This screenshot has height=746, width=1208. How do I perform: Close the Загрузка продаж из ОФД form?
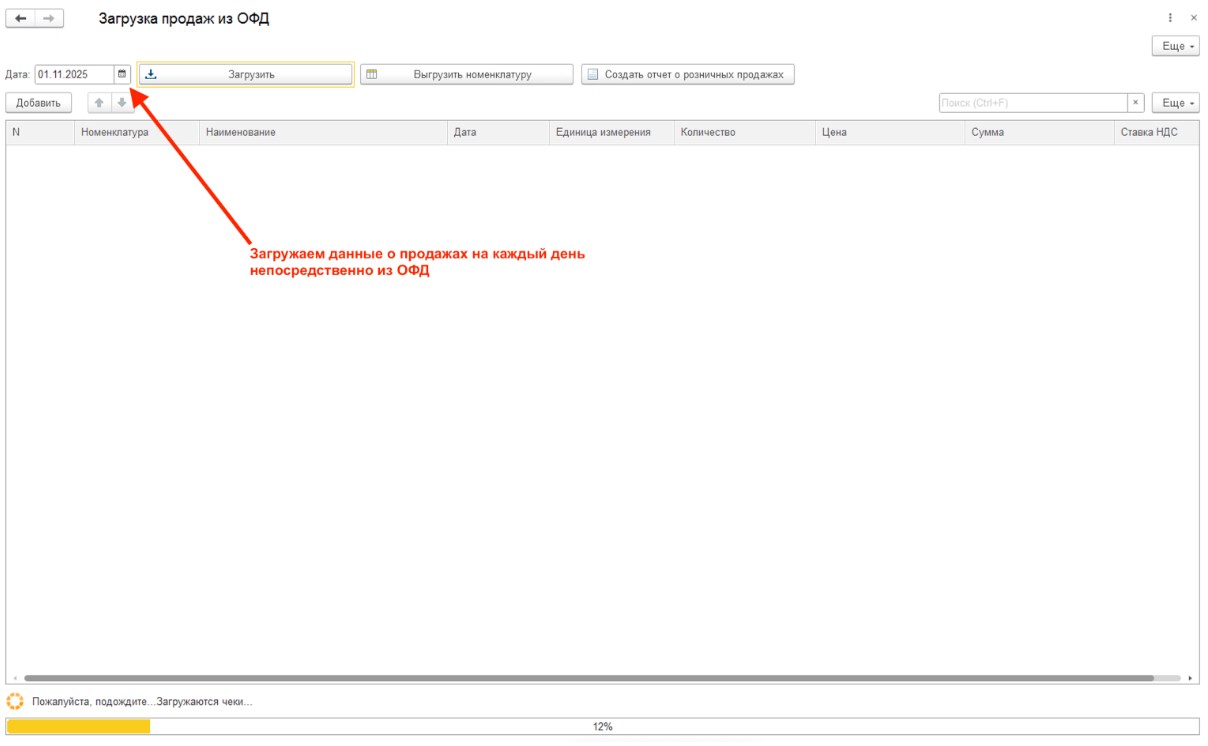1193,18
